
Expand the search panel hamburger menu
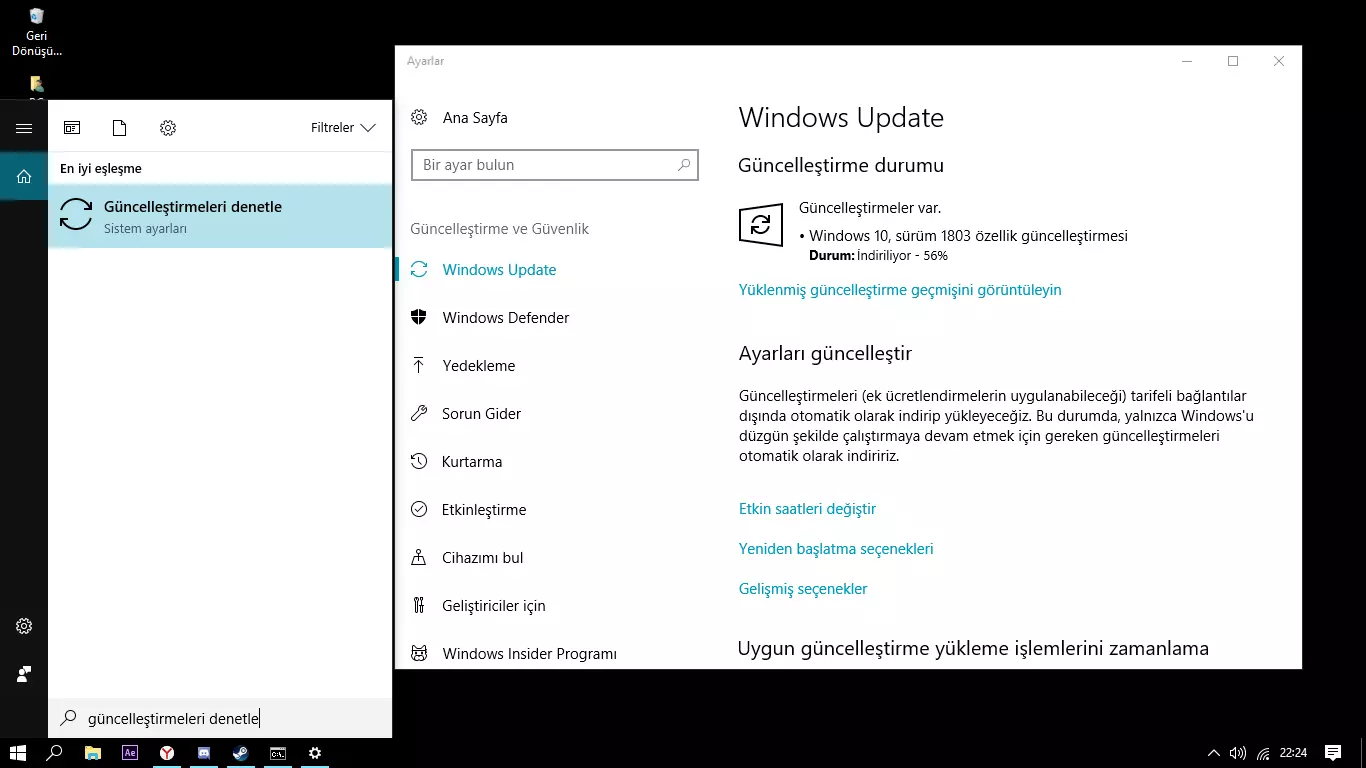pos(24,128)
